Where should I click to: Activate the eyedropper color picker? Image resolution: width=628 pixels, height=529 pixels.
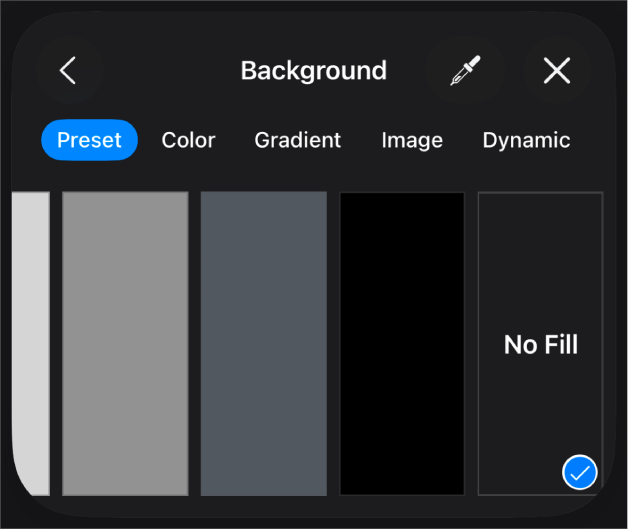click(460, 71)
